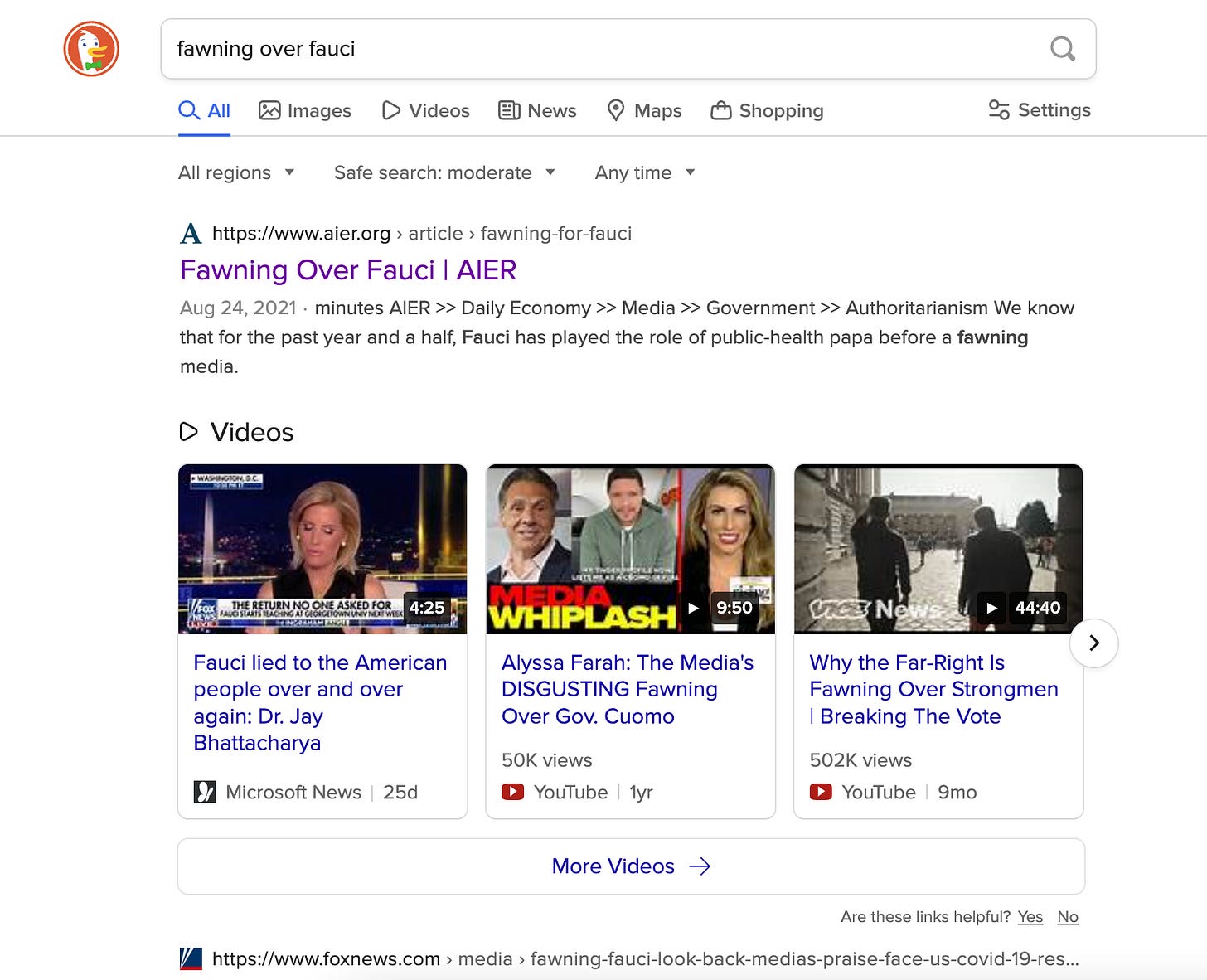Open Safe search: moderate dropdown

point(444,172)
